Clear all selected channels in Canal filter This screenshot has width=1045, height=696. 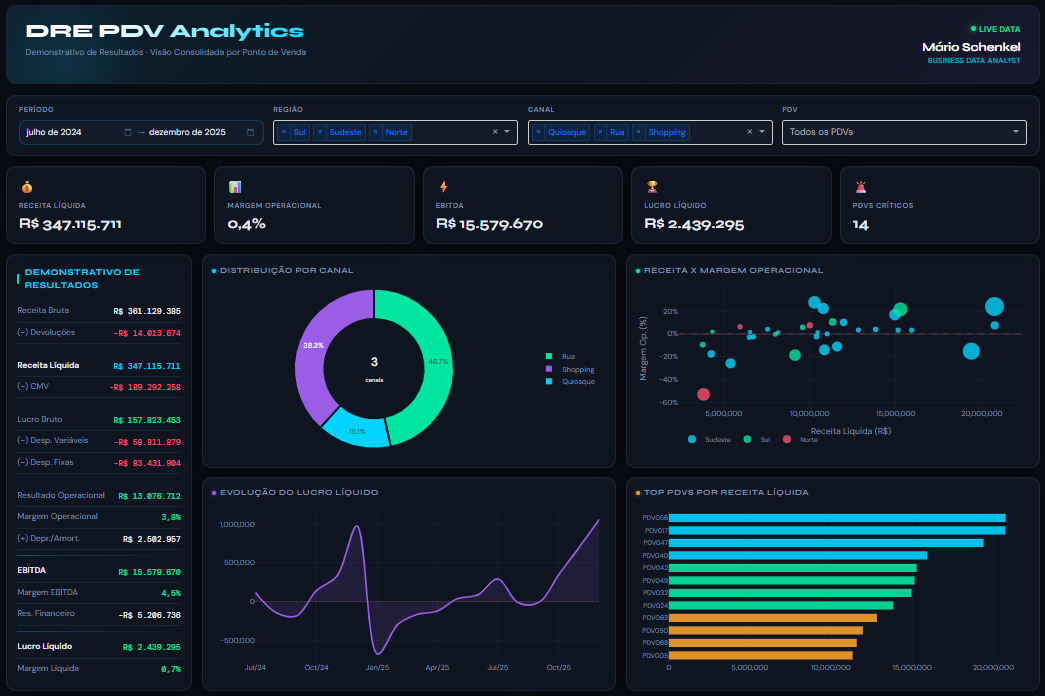point(749,132)
